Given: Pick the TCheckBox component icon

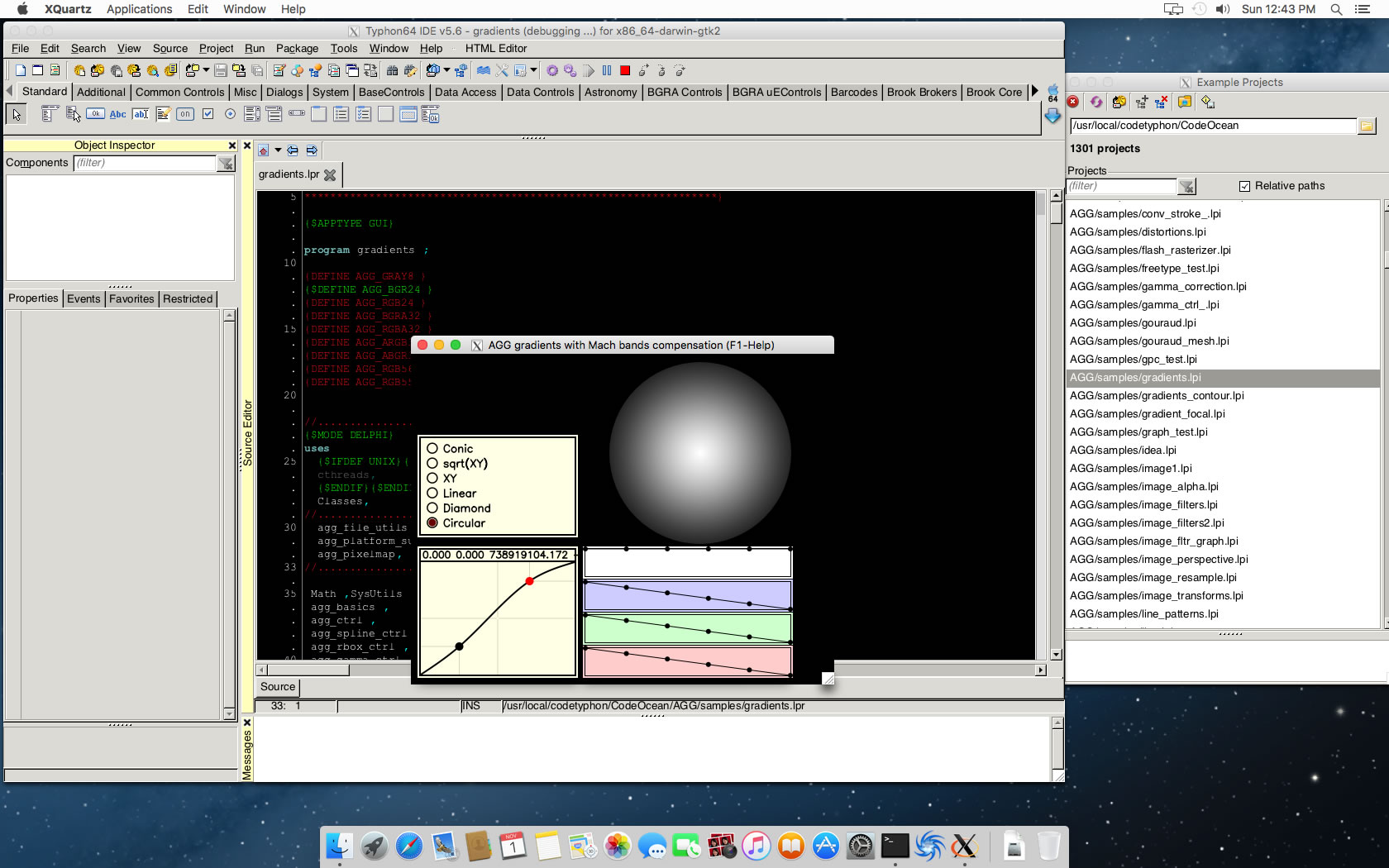Looking at the screenshot, I should tap(208, 114).
